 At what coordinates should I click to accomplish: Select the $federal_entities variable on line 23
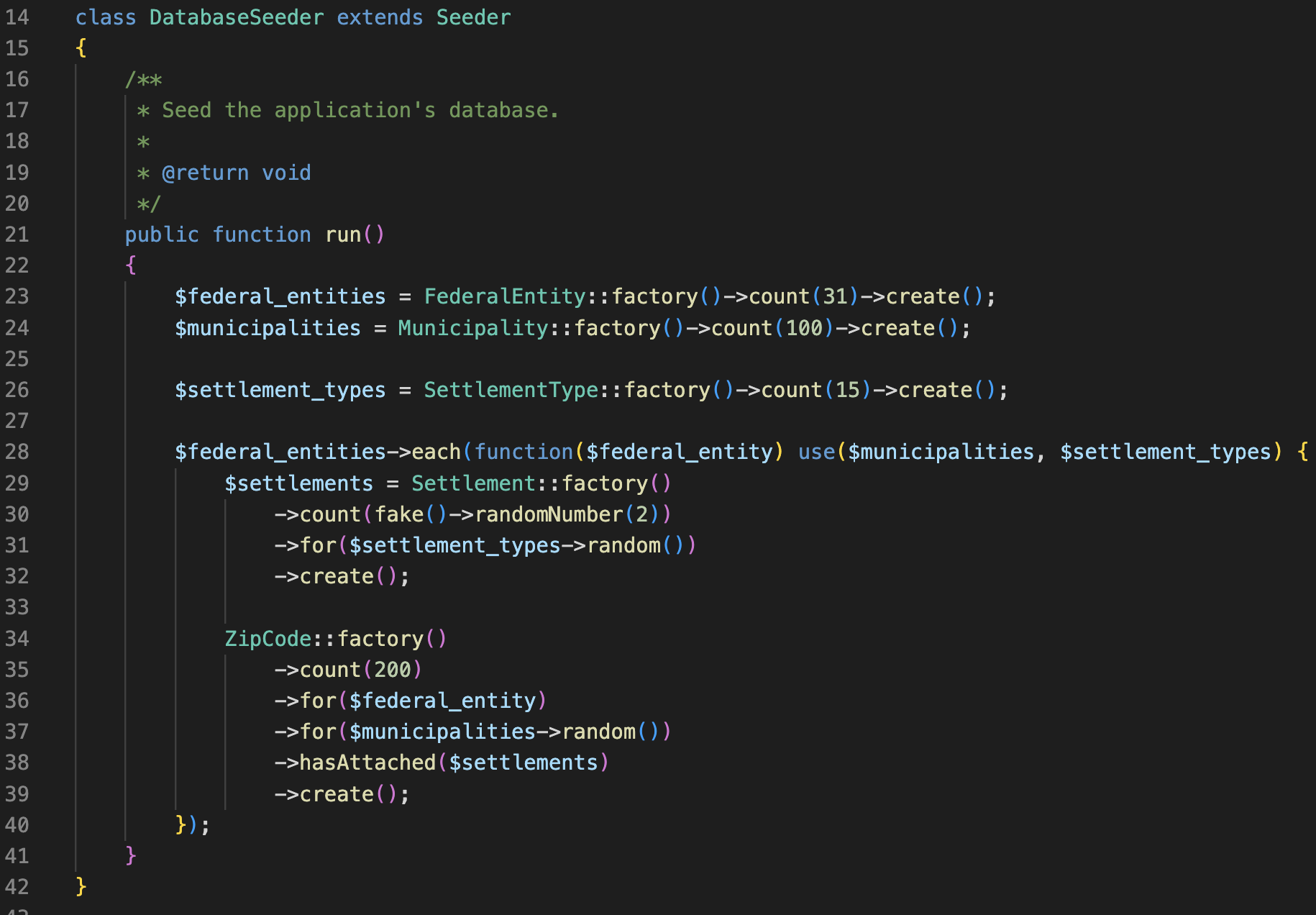[280, 296]
